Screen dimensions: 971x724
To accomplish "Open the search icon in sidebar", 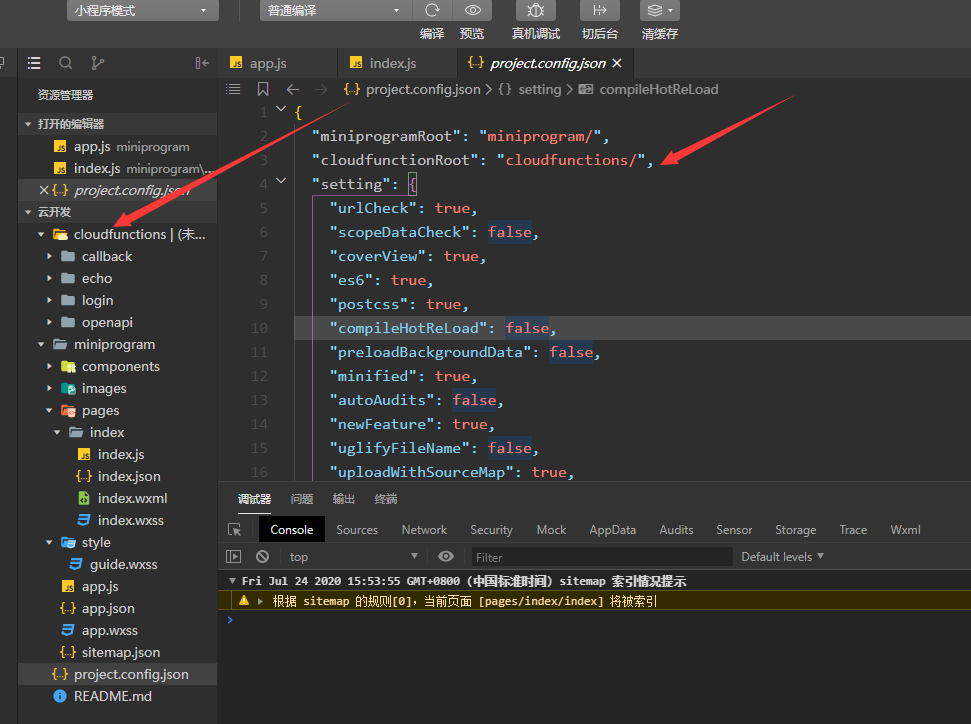I will click(65, 63).
